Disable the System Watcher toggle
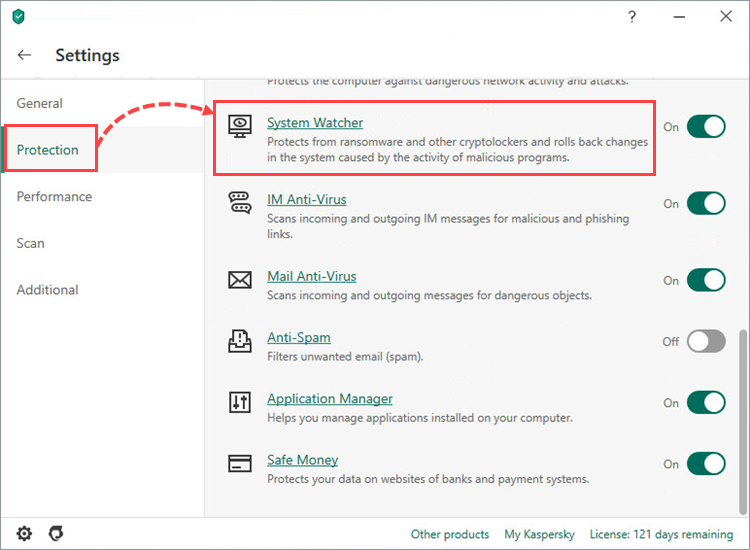This screenshot has height=550, width=750. [707, 127]
